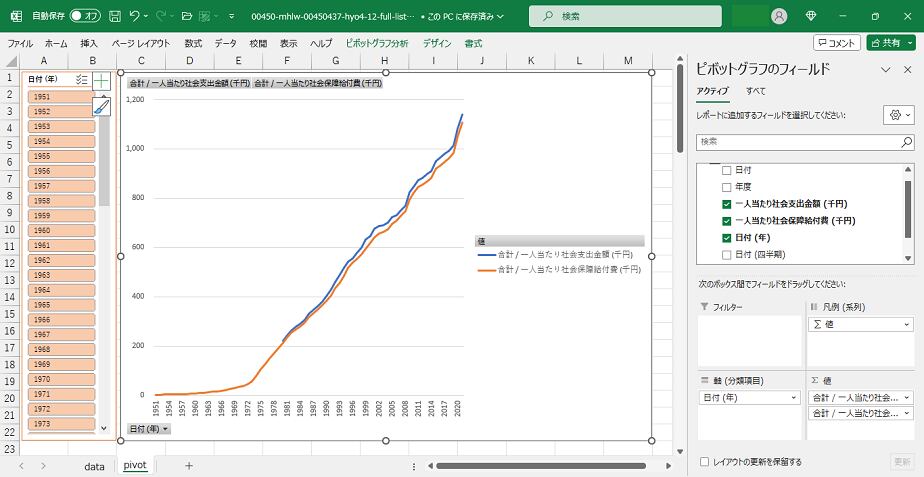The width and height of the screenshot is (924, 477).
Task: Click the Undo arrow icon
Action: click(x=136, y=17)
